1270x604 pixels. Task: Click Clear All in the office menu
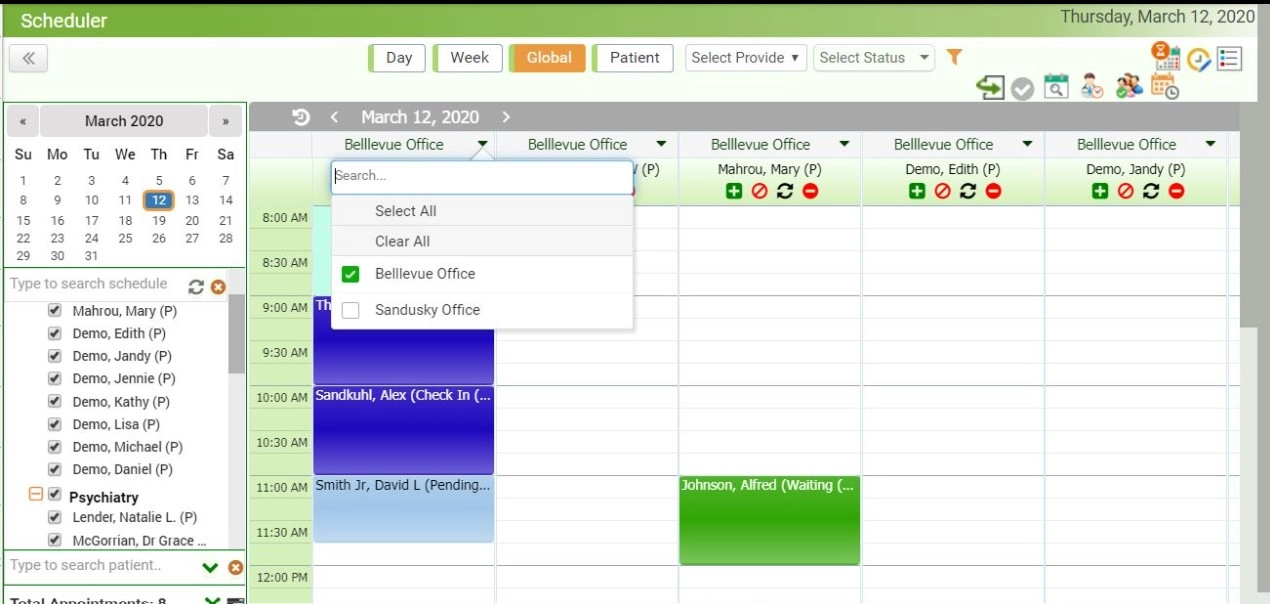402,241
